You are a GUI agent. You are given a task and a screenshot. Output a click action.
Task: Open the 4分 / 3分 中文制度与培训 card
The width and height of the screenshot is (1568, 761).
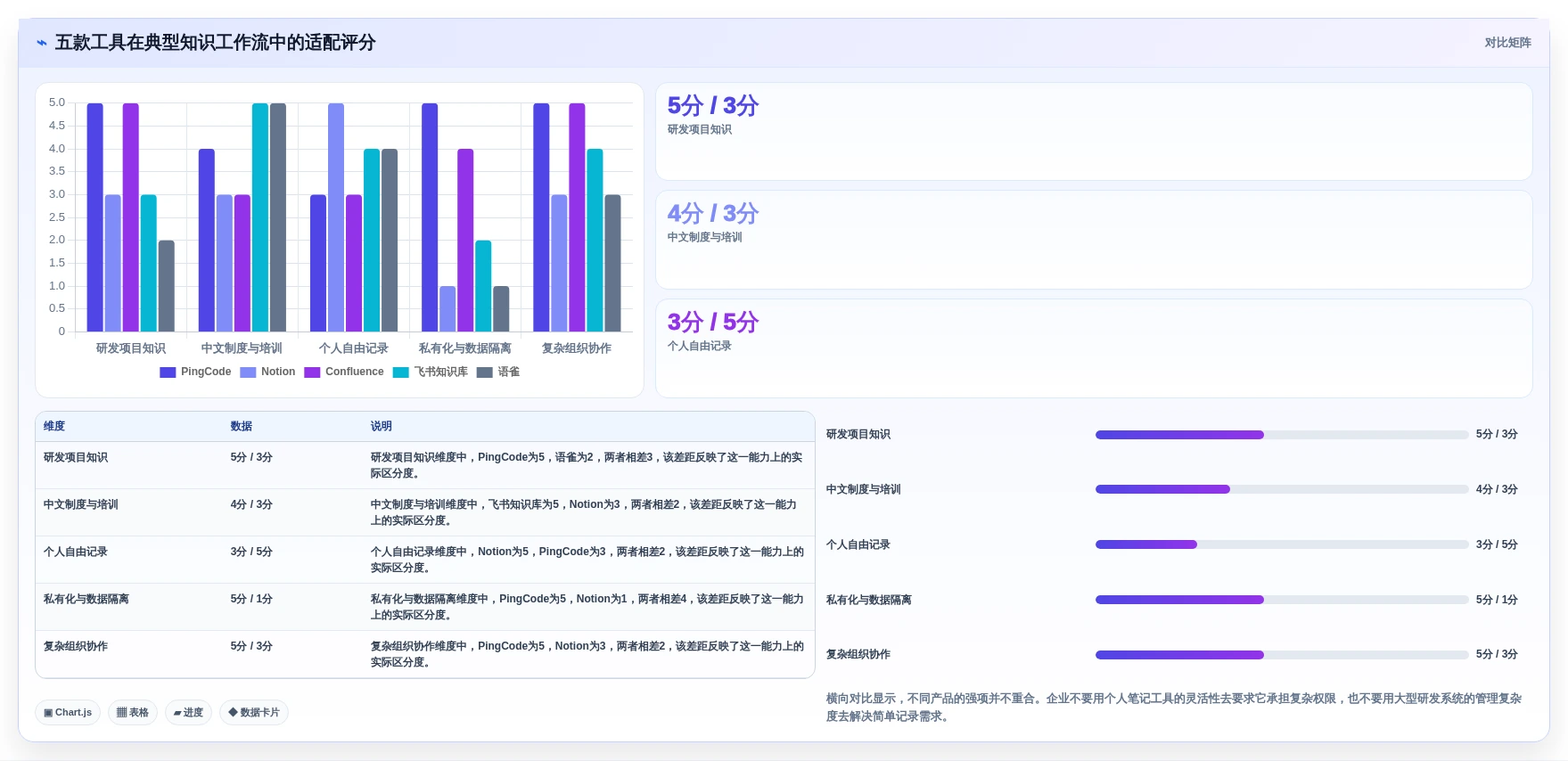pyautogui.click(x=1094, y=240)
